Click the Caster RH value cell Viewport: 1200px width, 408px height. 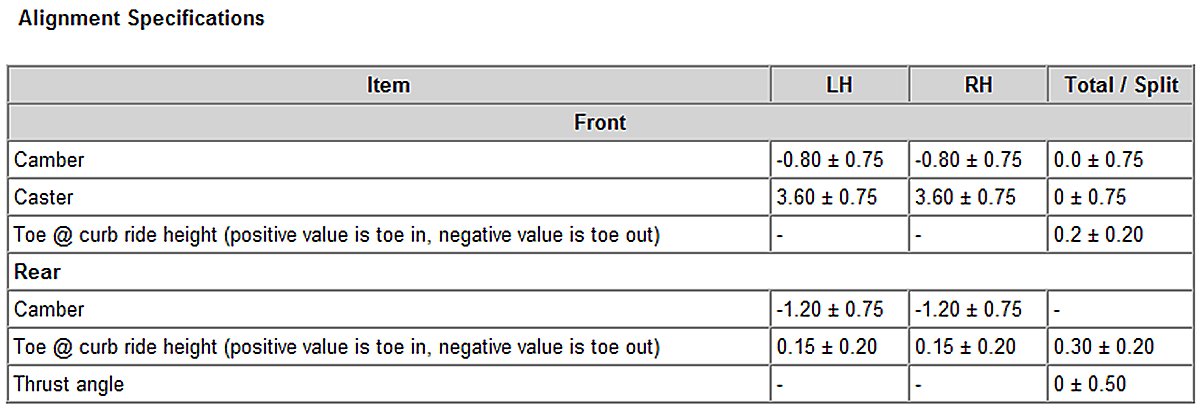[965, 197]
